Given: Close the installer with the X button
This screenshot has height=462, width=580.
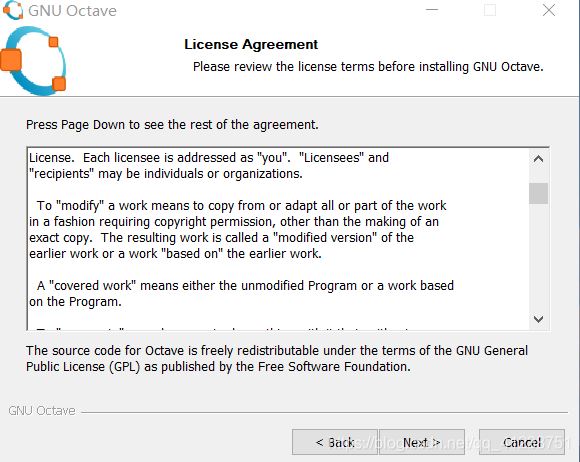Looking at the screenshot, I should pos(549,10).
